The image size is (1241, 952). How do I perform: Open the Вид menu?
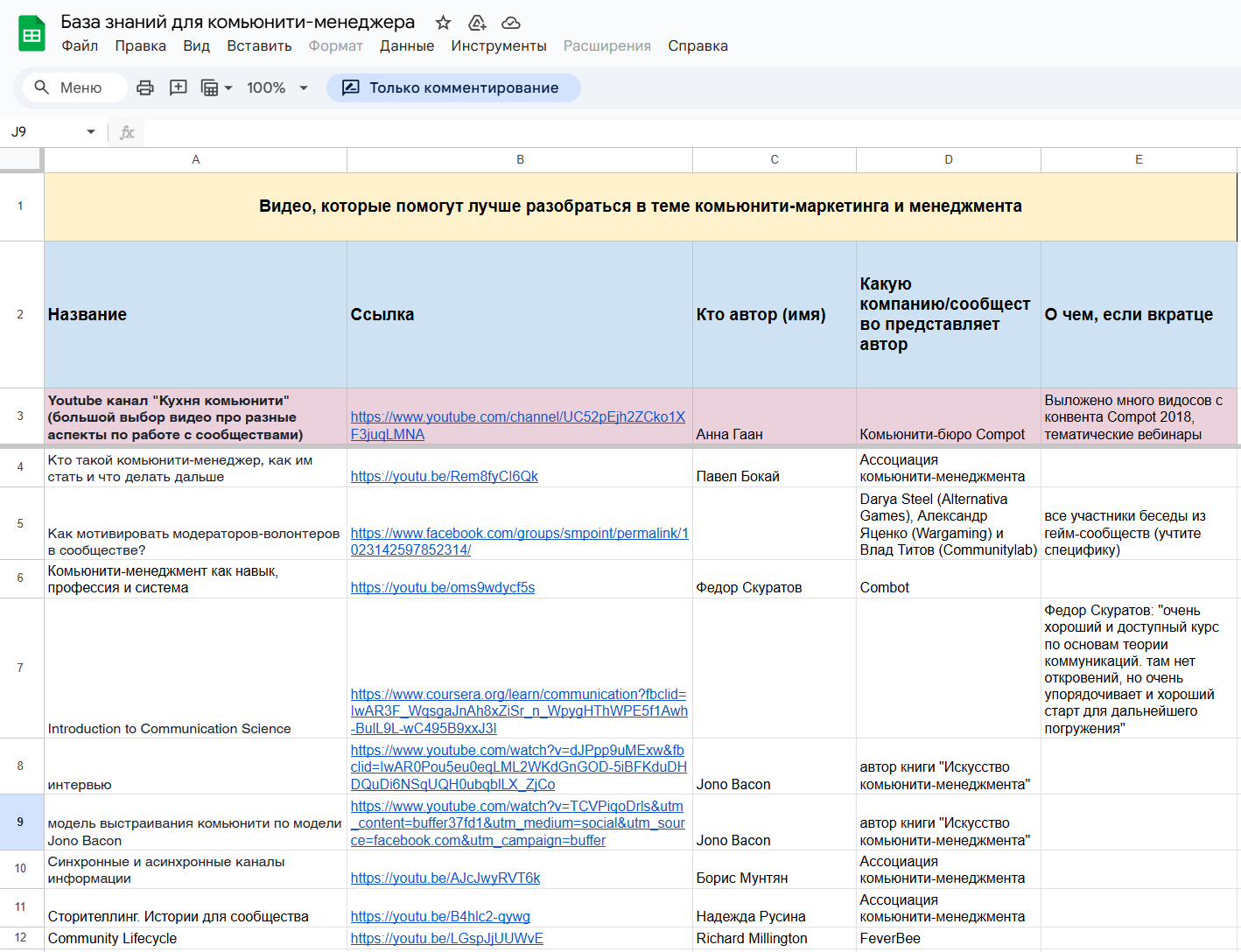196,45
